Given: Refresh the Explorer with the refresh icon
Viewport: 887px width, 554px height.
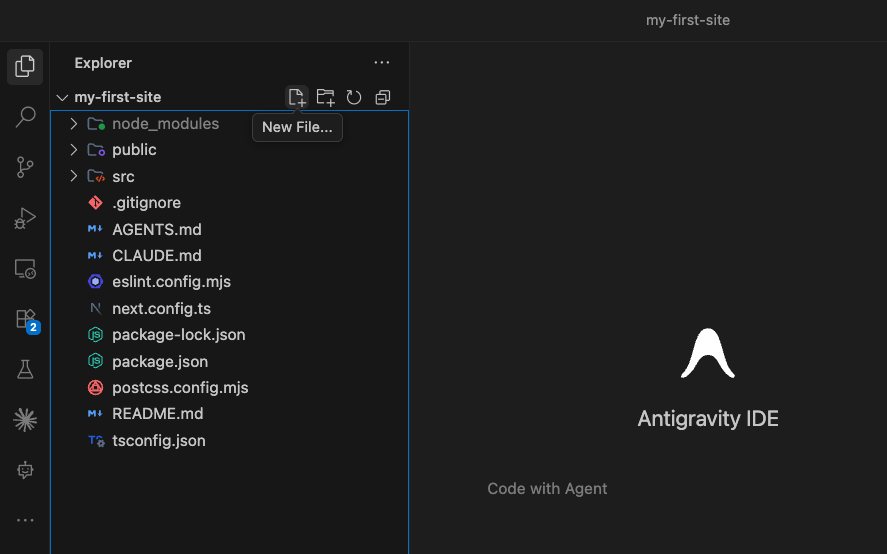Looking at the screenshot, I should coord(354,97).
